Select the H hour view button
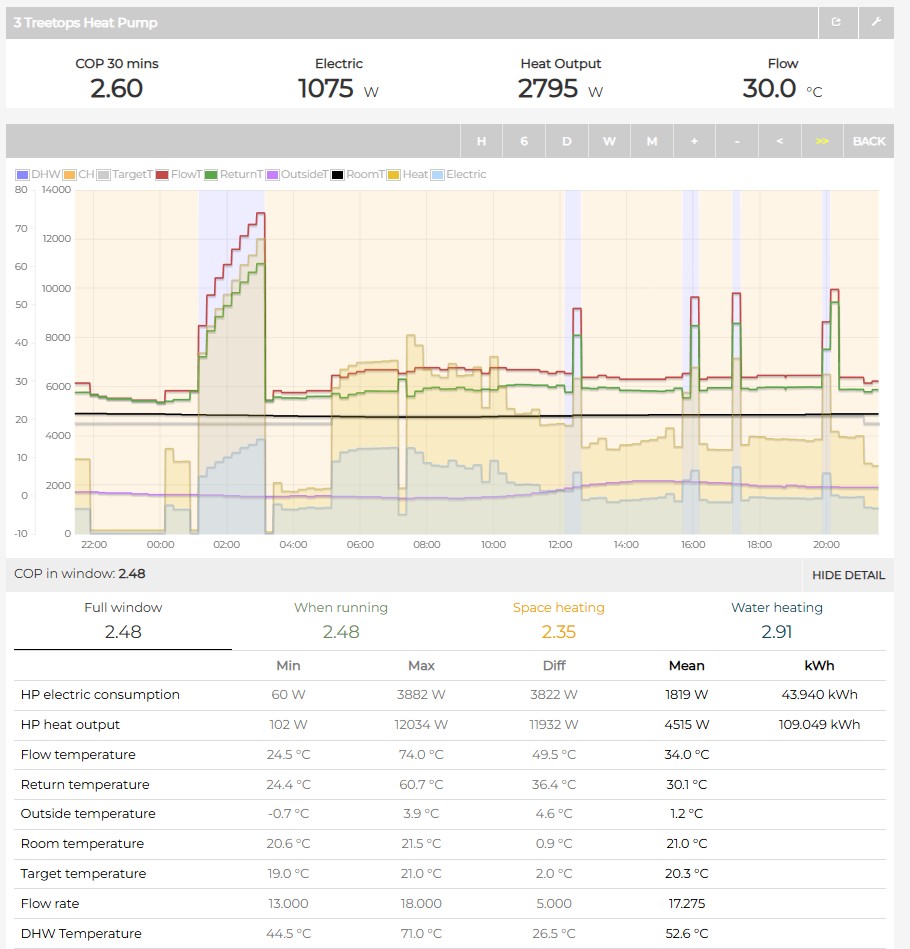This screenshot has height=949, width=910. point(481,141)
